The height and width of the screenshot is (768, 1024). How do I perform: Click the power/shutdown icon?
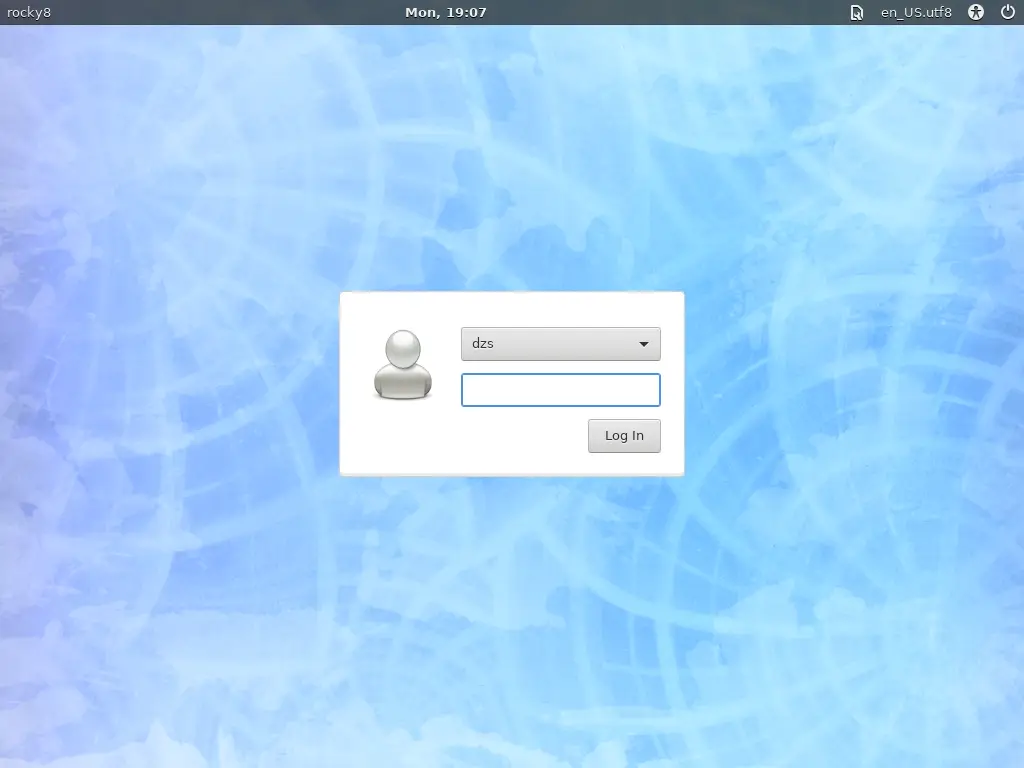tap(1008, 12)
